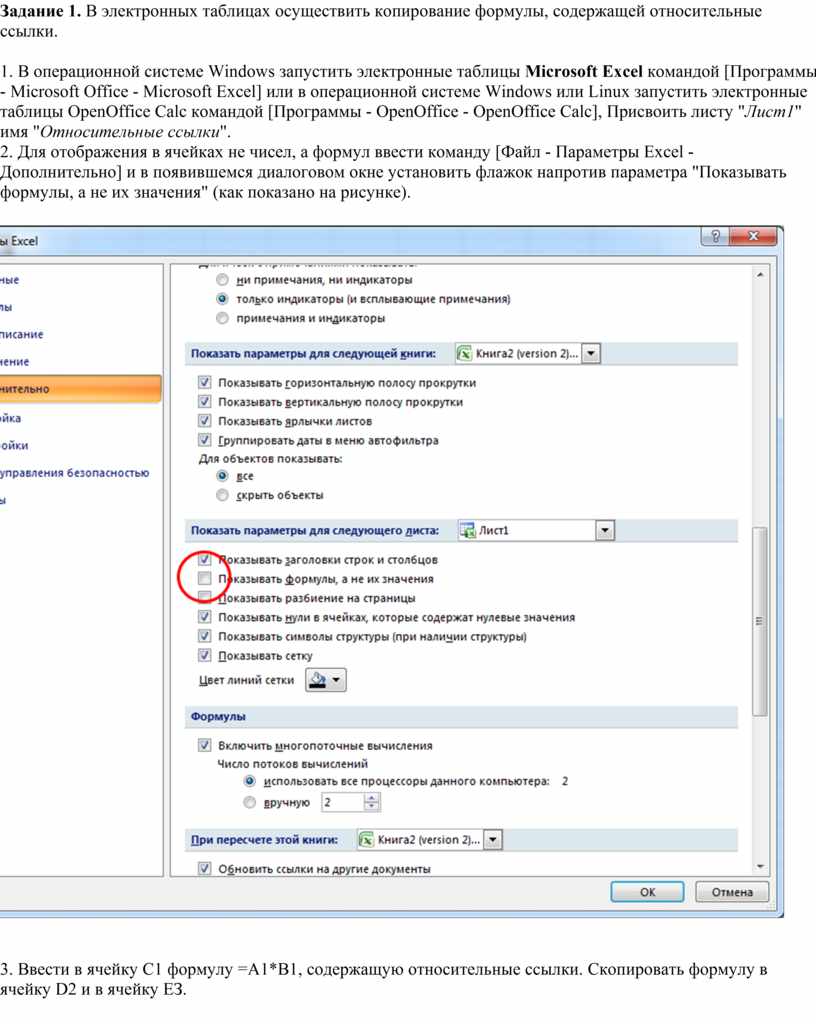Toggle 'Показывать ярлычки листов' checkbox
This screenshot has height=1024, width=816.
pyautogui.click(x=204, y=421)
